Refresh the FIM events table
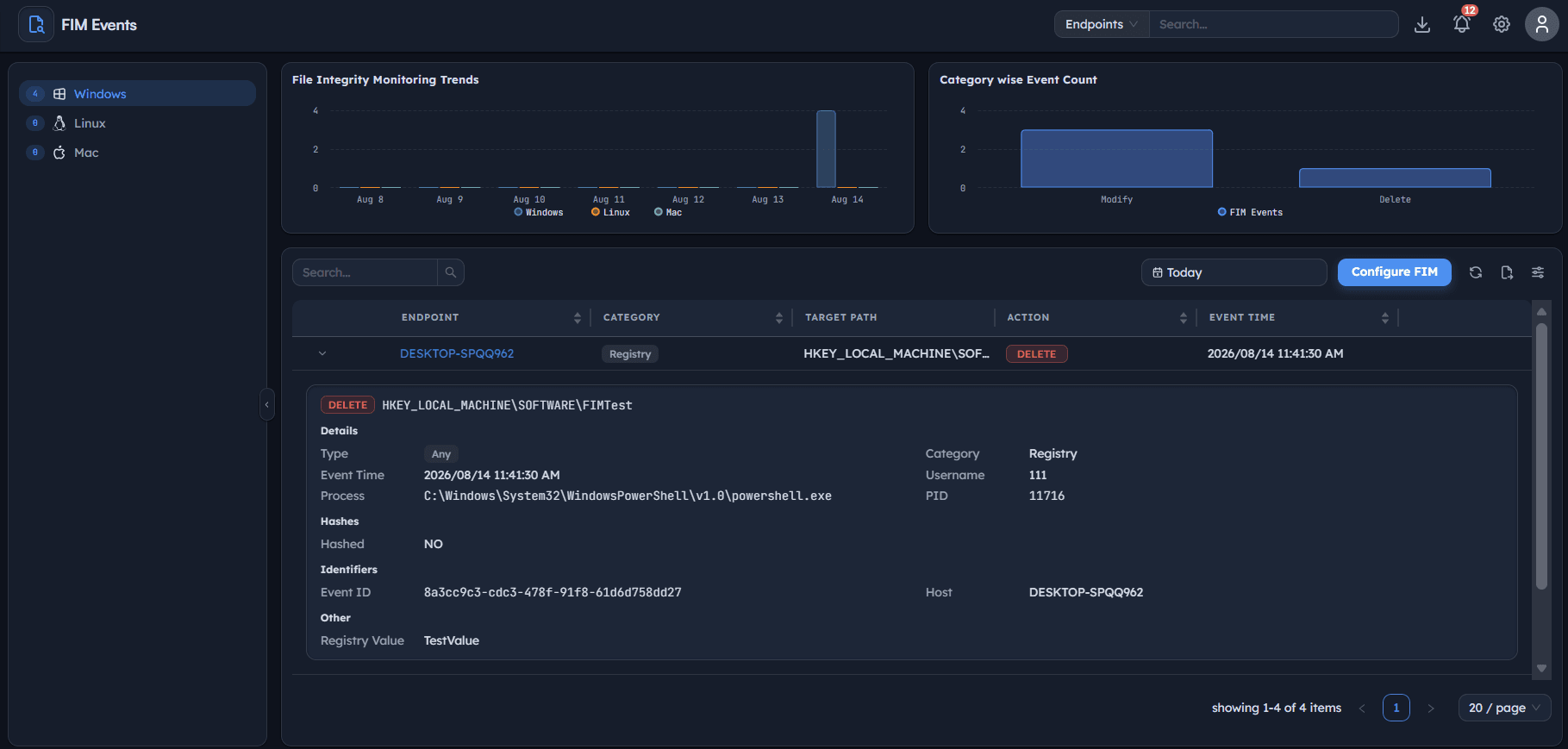The height and width of the screenshot is (749, 1568). coord(1476,272)
